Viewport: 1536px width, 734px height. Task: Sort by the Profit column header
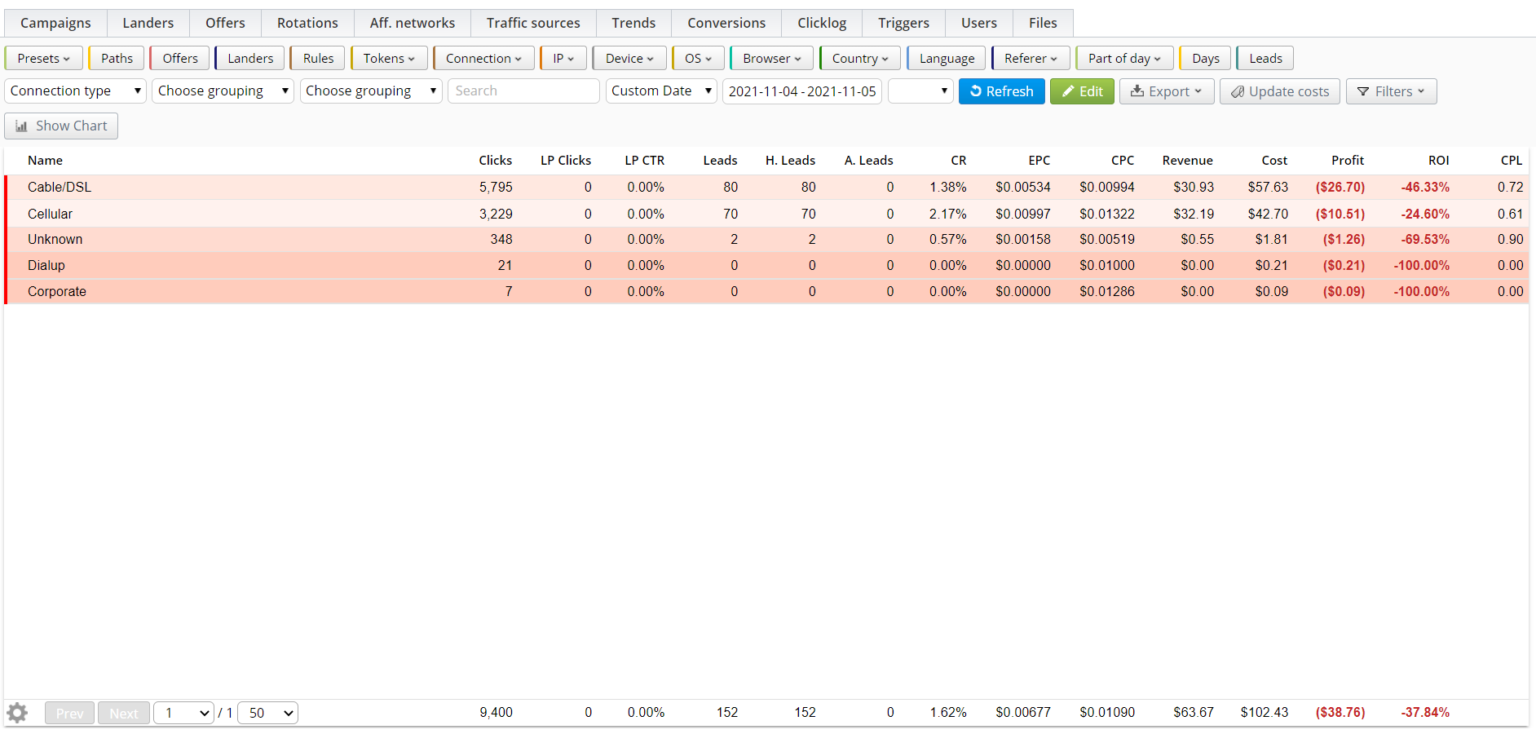click(1347, 160)
